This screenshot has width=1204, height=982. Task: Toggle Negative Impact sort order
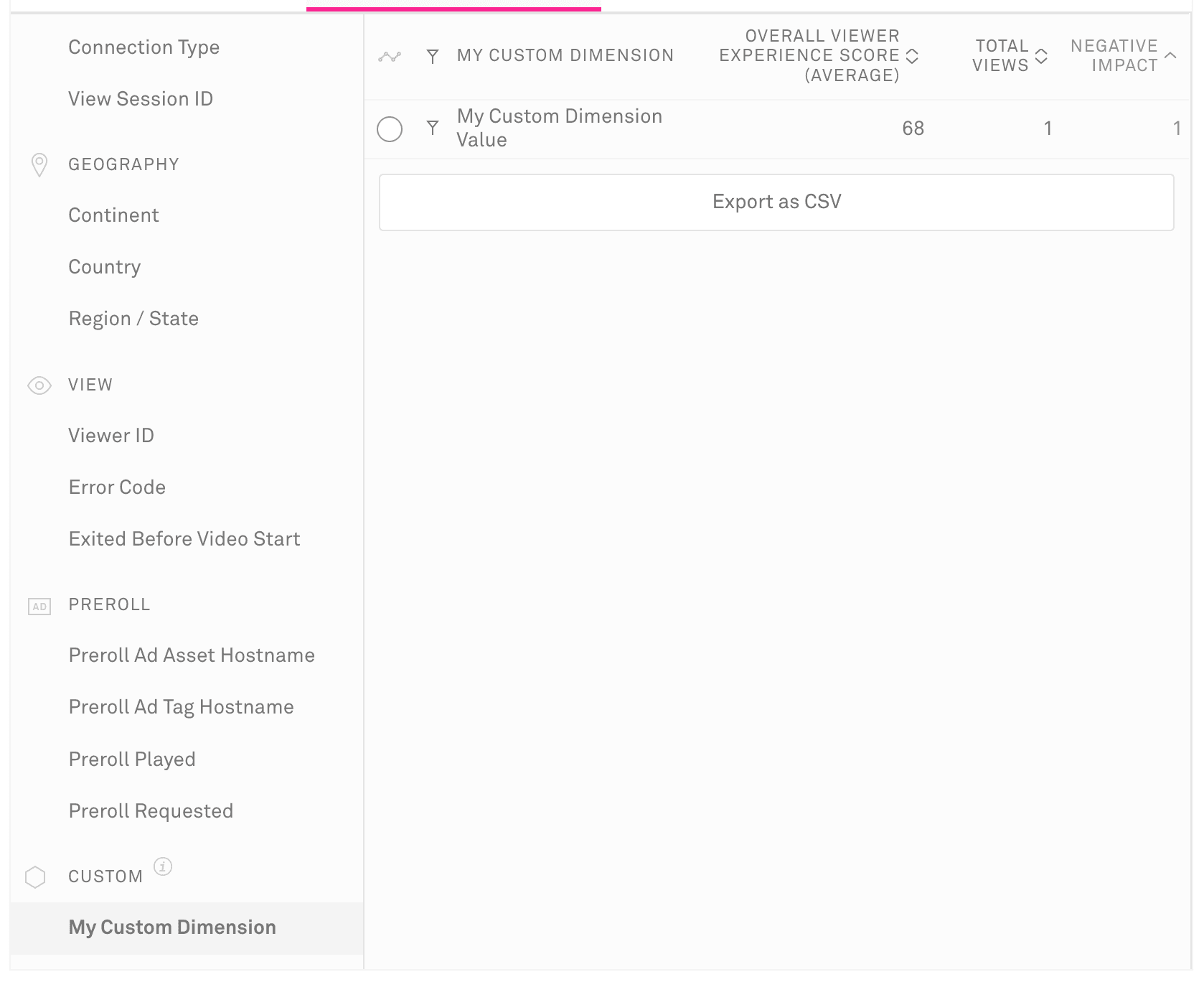pyautogui.click(x=1170, y=55)
